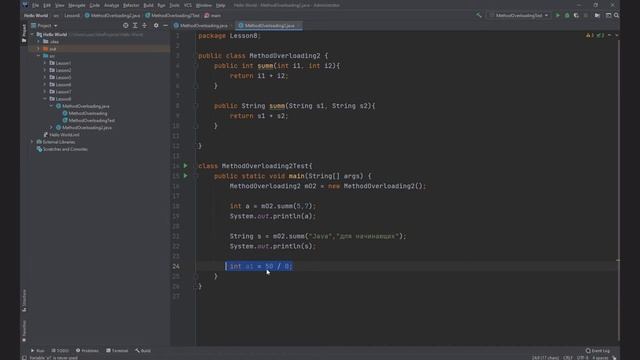Screen dimensions: 640x360
Task: Open the Event Log button
Action: (x=598, y=351)
